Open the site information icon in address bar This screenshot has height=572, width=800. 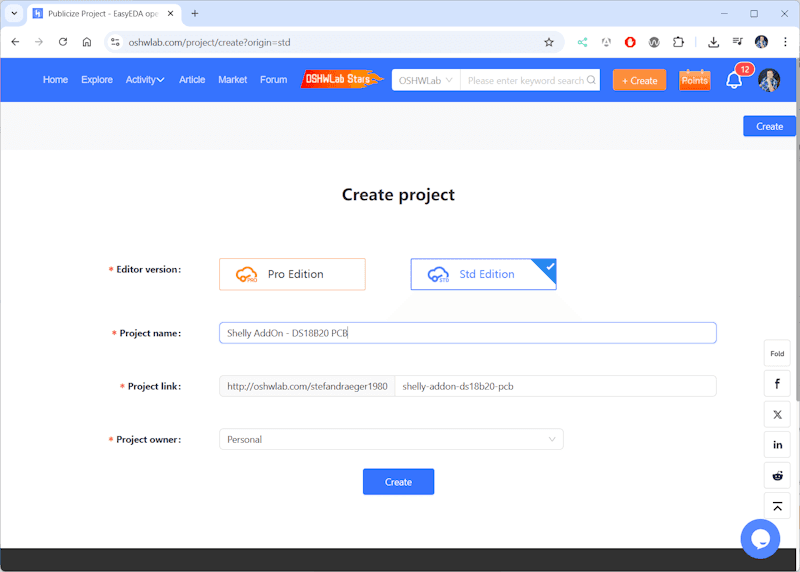point(116,42)
